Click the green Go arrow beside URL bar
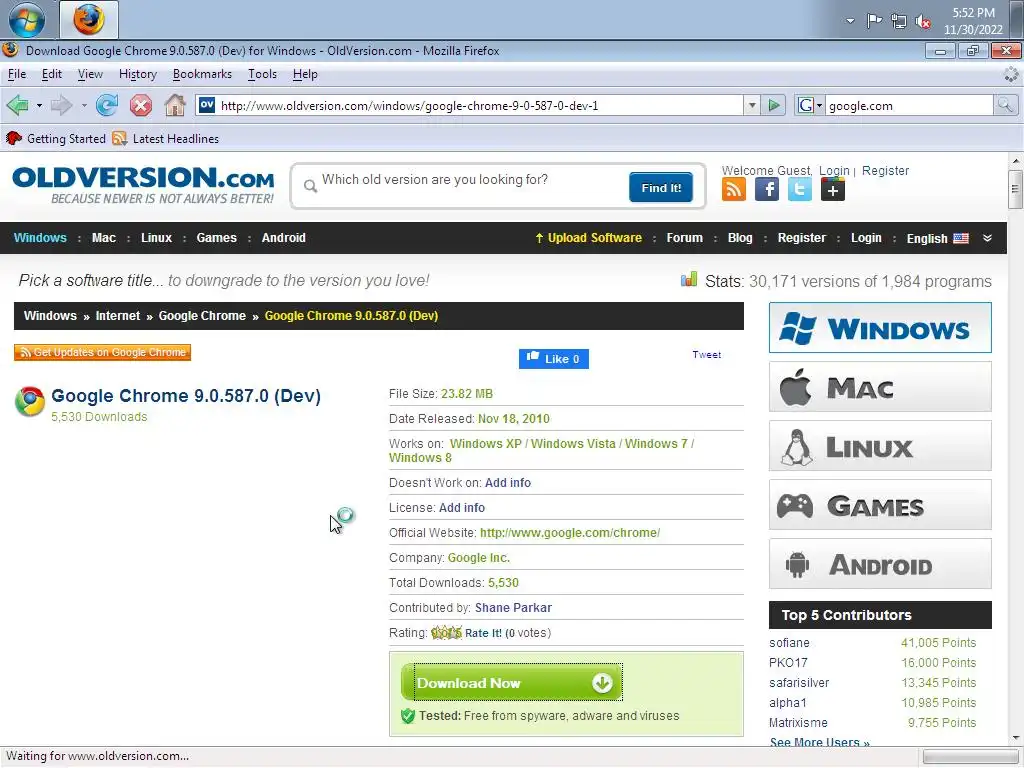 pyautogui.click(x=773, y=105)
